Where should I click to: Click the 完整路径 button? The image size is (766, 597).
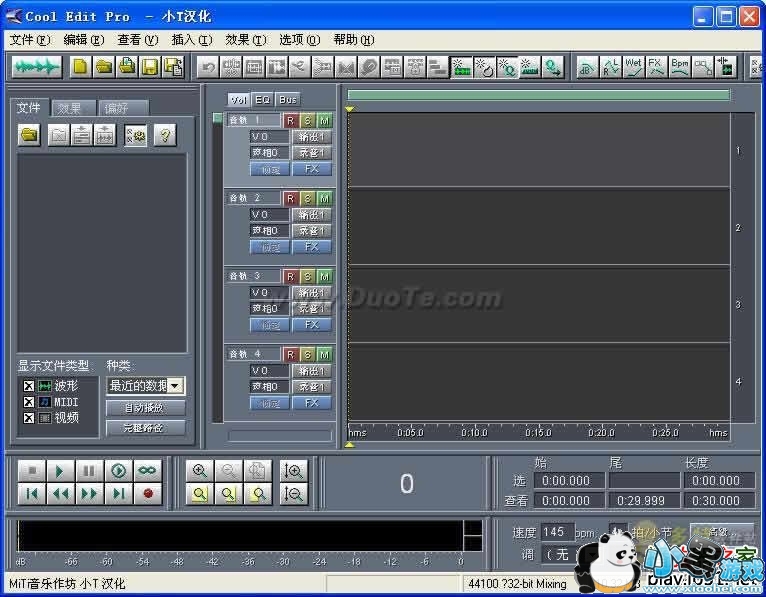145,428
